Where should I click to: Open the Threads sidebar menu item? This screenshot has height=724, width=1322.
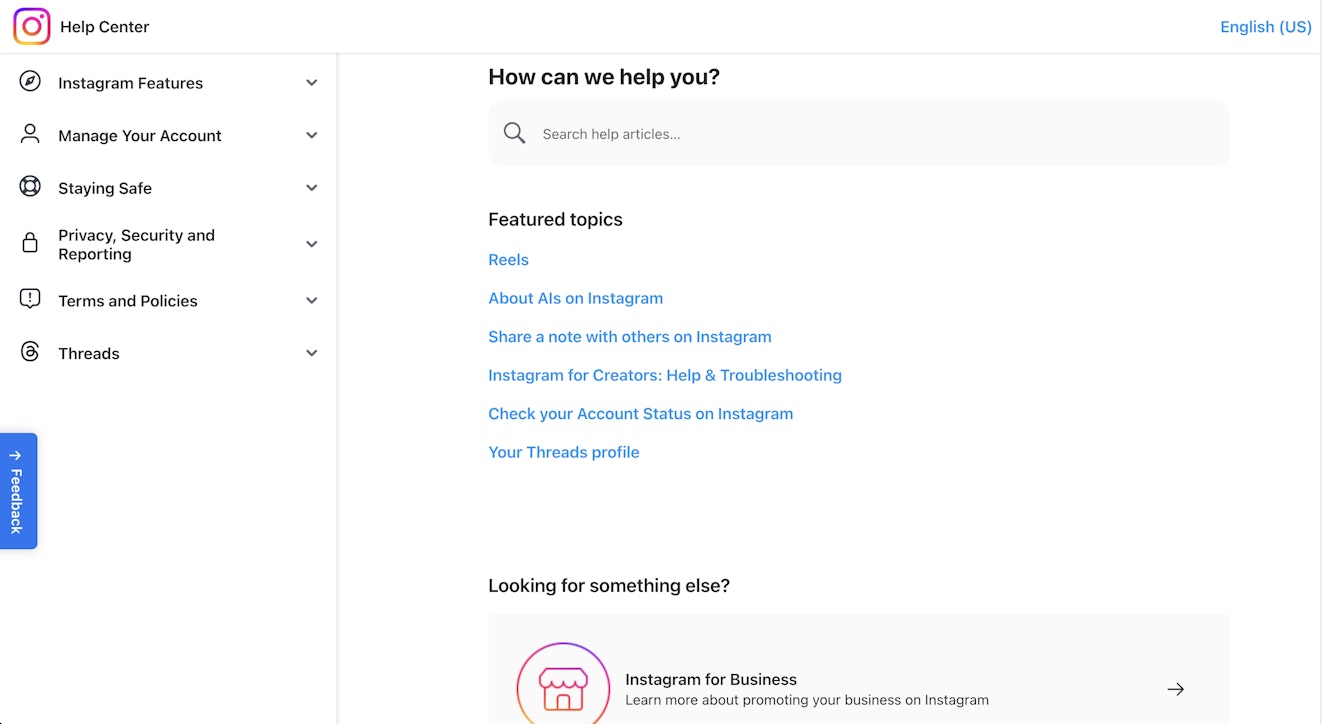[89, 353]
